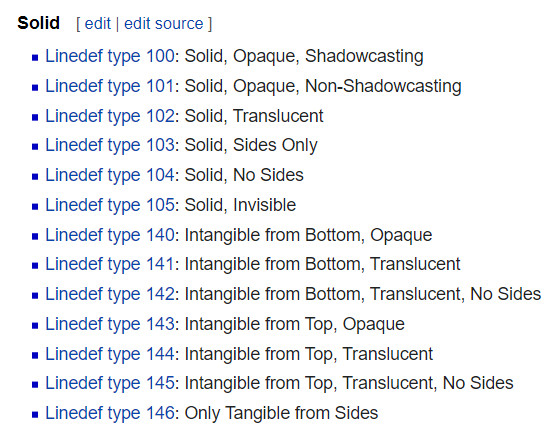The width and height of the screenshot is (549, 425).
Task: Open the Linedef type 100 link
Action: click(x=110, y=56)
